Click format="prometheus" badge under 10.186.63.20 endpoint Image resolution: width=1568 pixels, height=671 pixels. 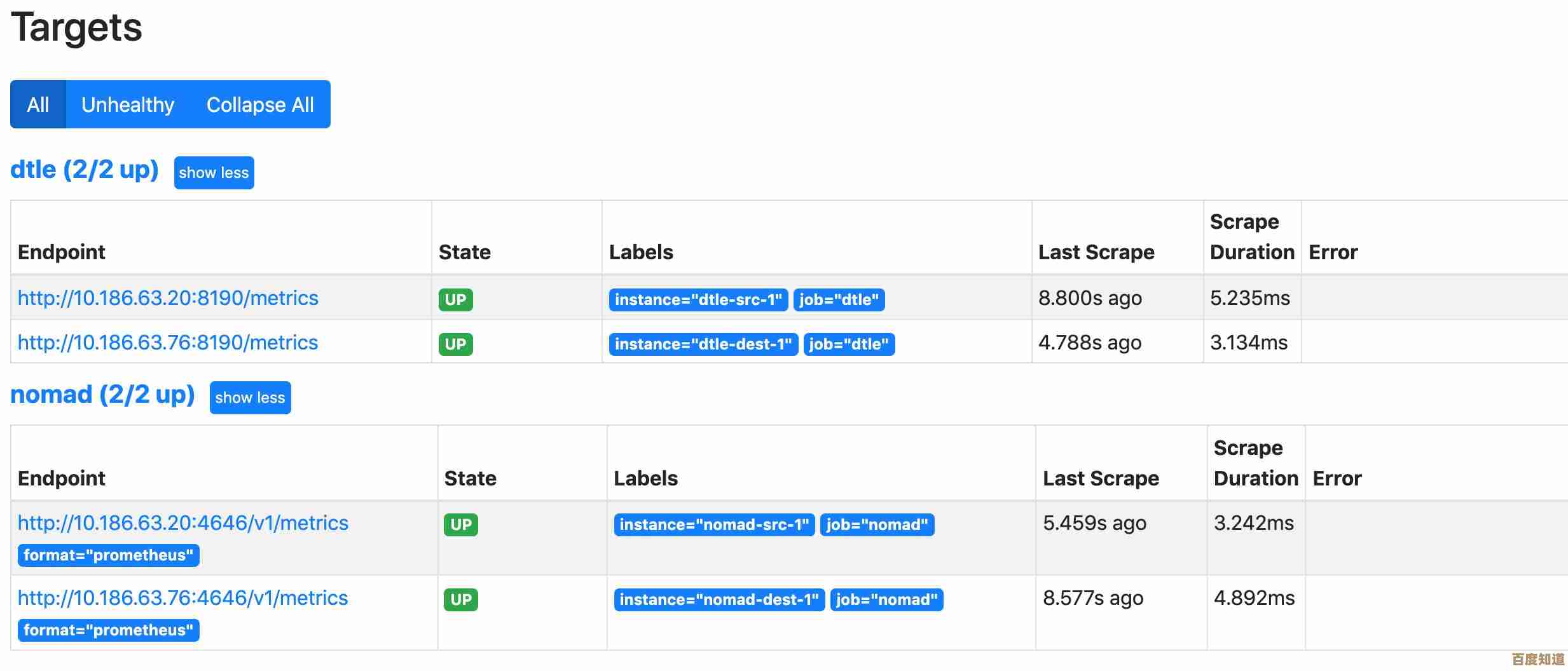tap(108, 555)
